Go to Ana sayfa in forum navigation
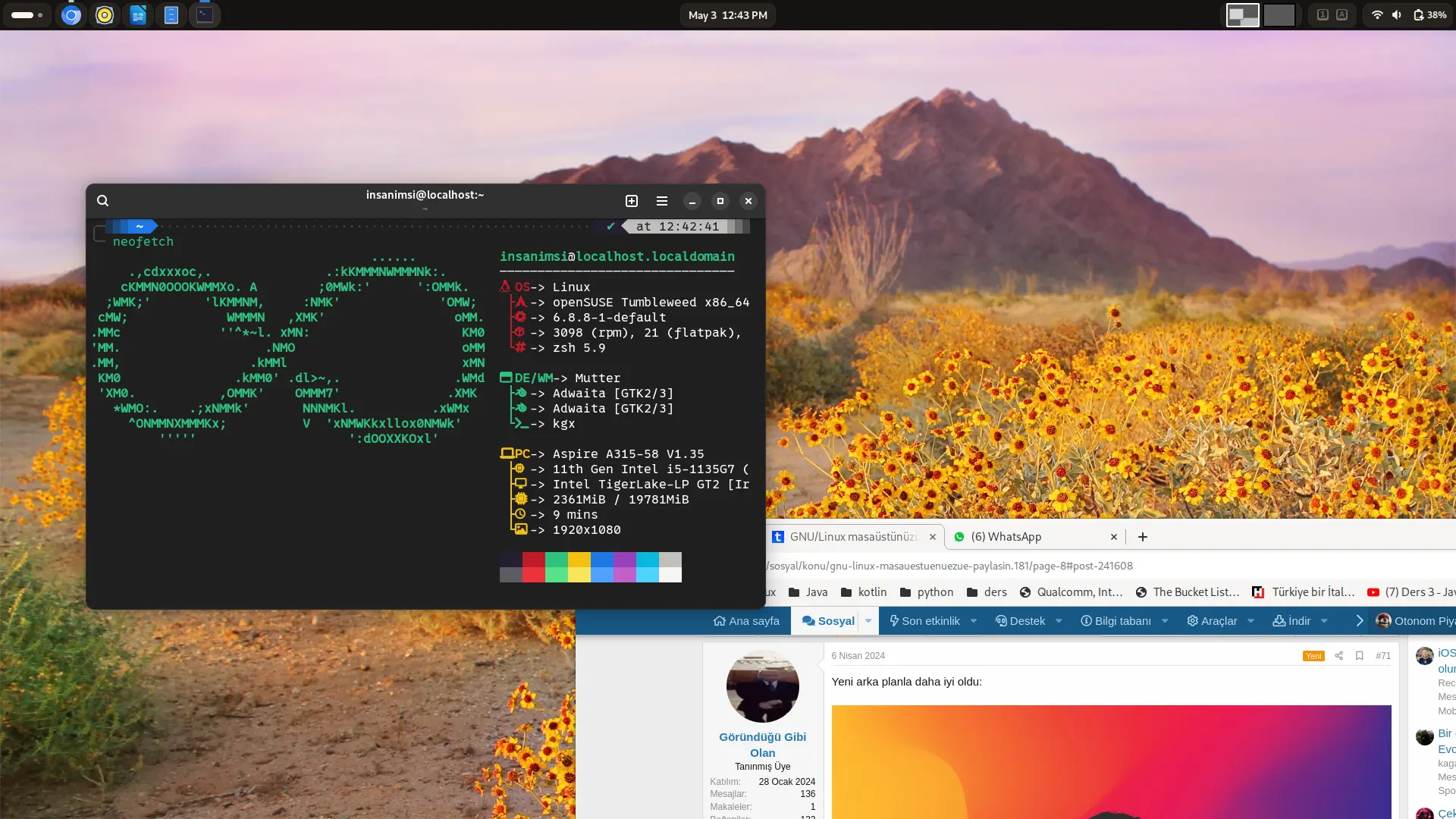This screenshot has width=1456, height=819. click(746, 621)
